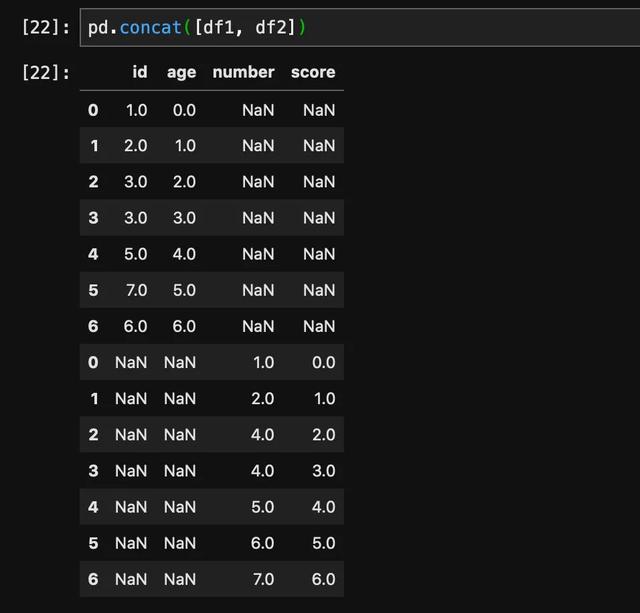Screen dimensions: 640x613
Task: Click the input prompt [22] beside the code
Action: coord(46,27)
